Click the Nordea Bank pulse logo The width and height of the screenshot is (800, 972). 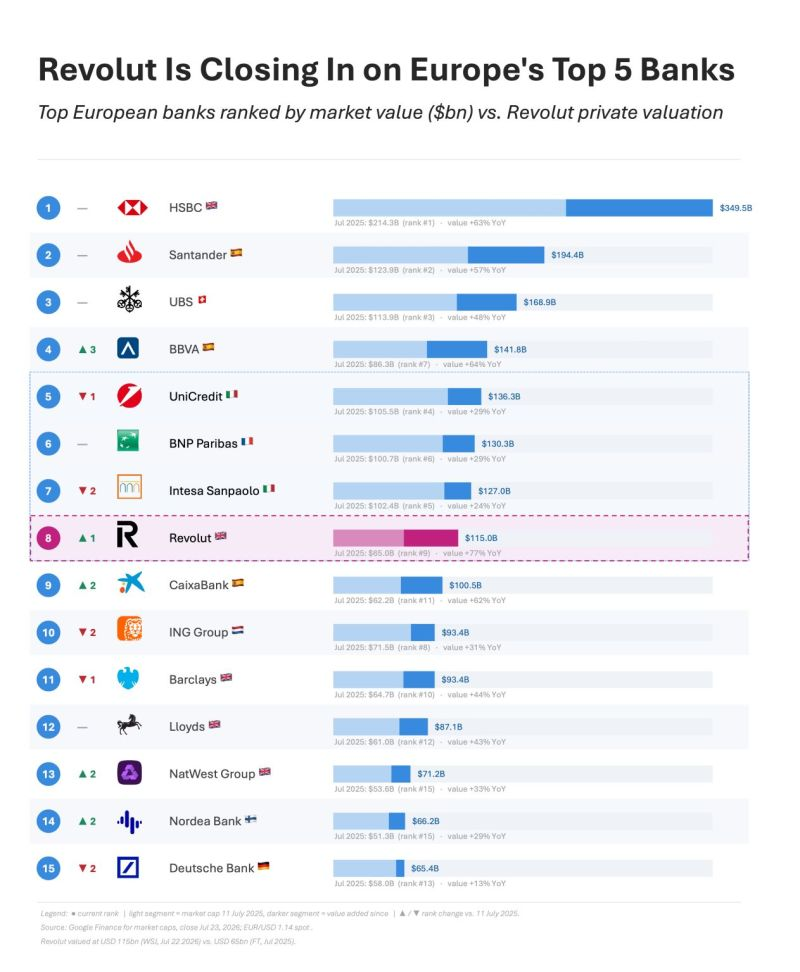coord(130,822)
